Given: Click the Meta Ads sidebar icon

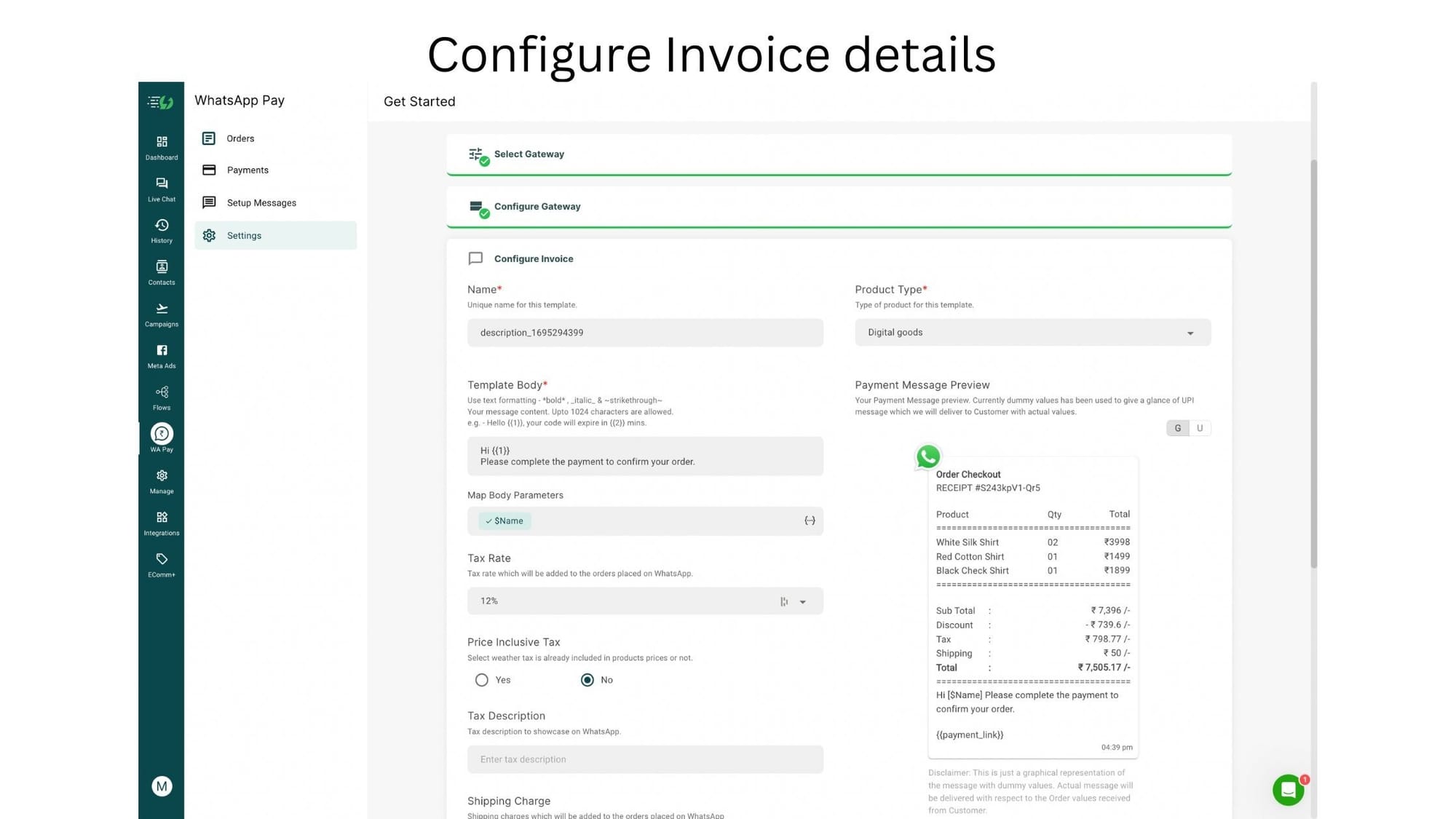Looking at the screenshot, I should (162, 355).
